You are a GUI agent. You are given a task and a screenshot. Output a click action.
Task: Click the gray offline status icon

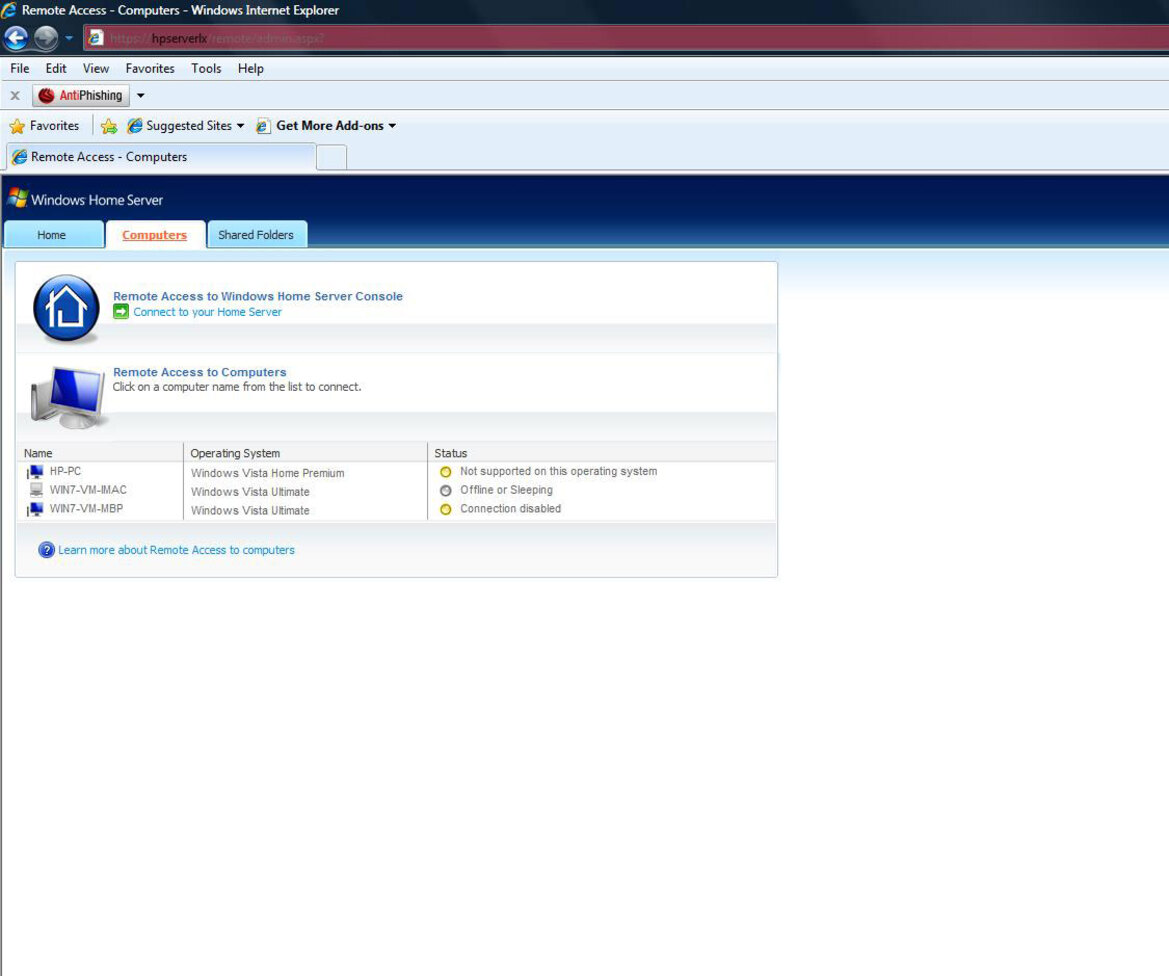[446, 491]
